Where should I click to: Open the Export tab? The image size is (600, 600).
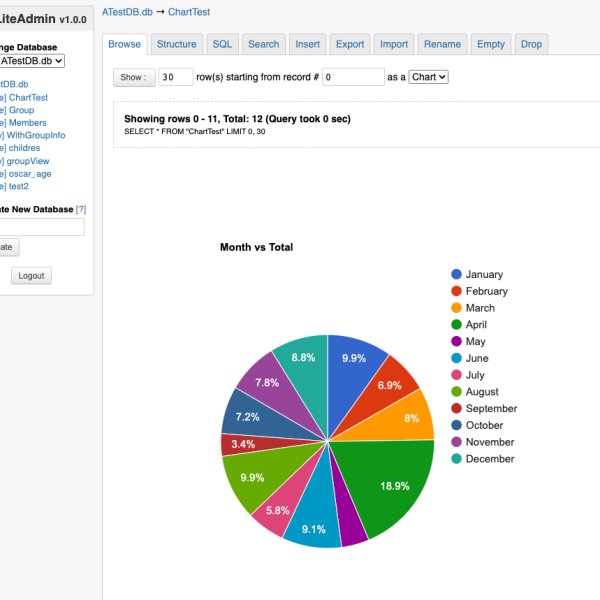pos(350,44)
